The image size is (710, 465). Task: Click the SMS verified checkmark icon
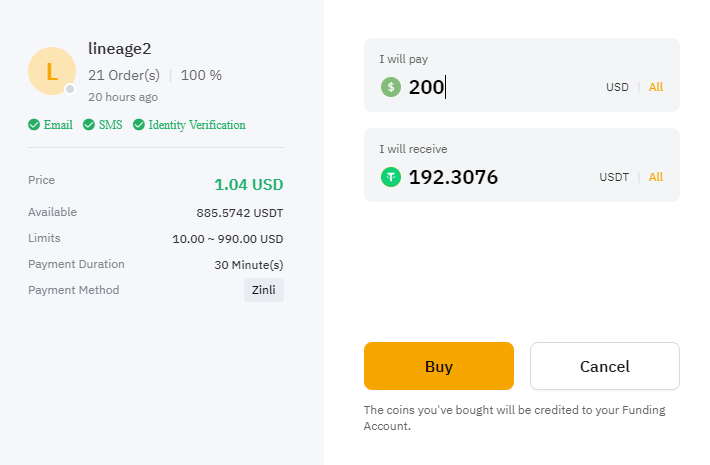[89, 125]
